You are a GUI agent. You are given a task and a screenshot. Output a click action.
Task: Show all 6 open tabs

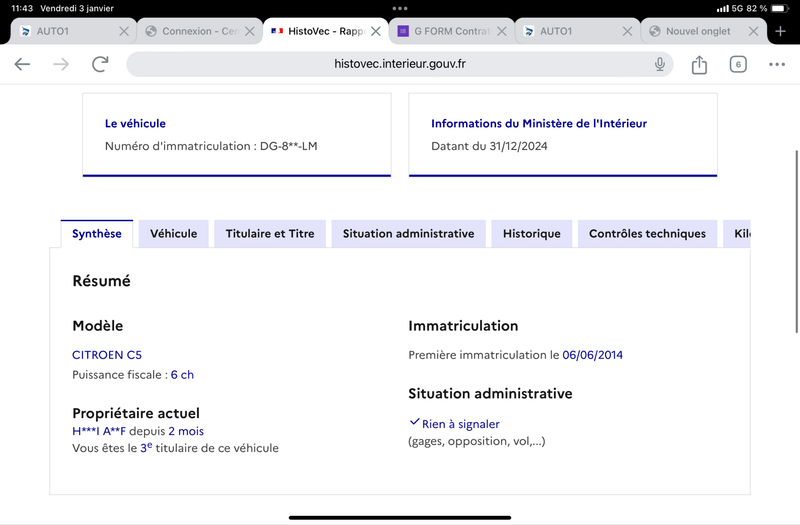(738, 64)
